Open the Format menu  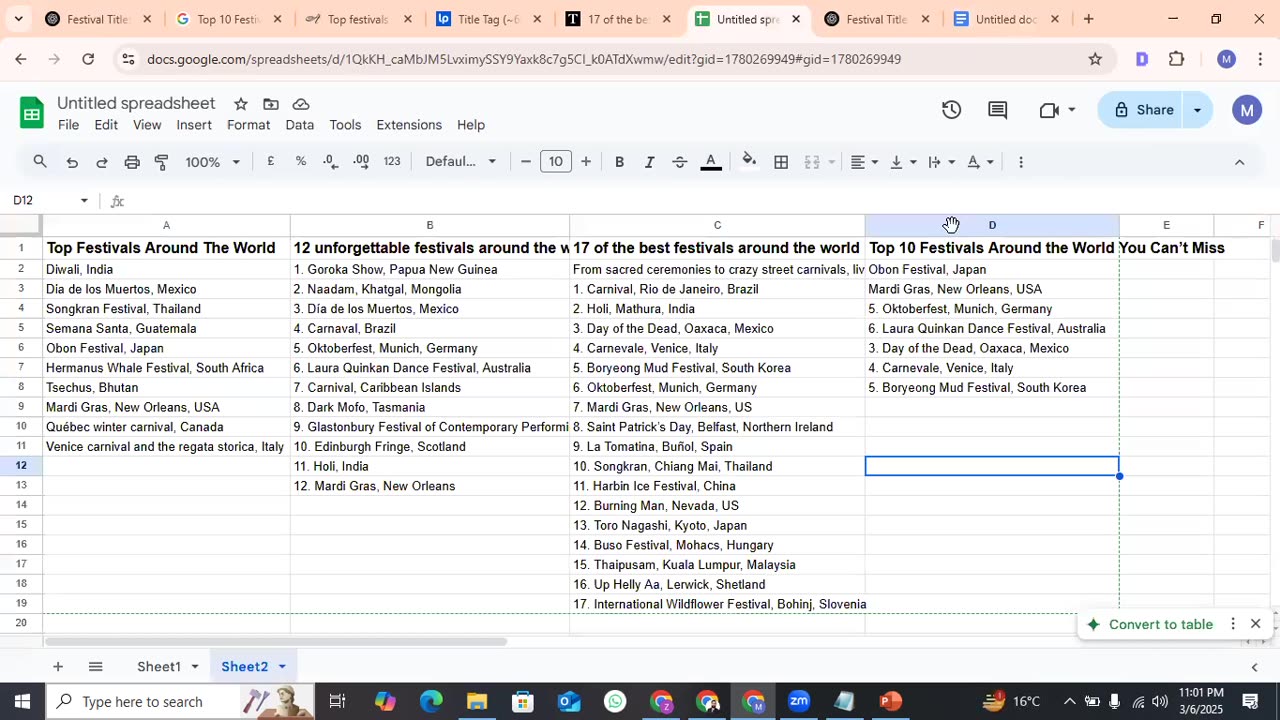tap(248, 125)
